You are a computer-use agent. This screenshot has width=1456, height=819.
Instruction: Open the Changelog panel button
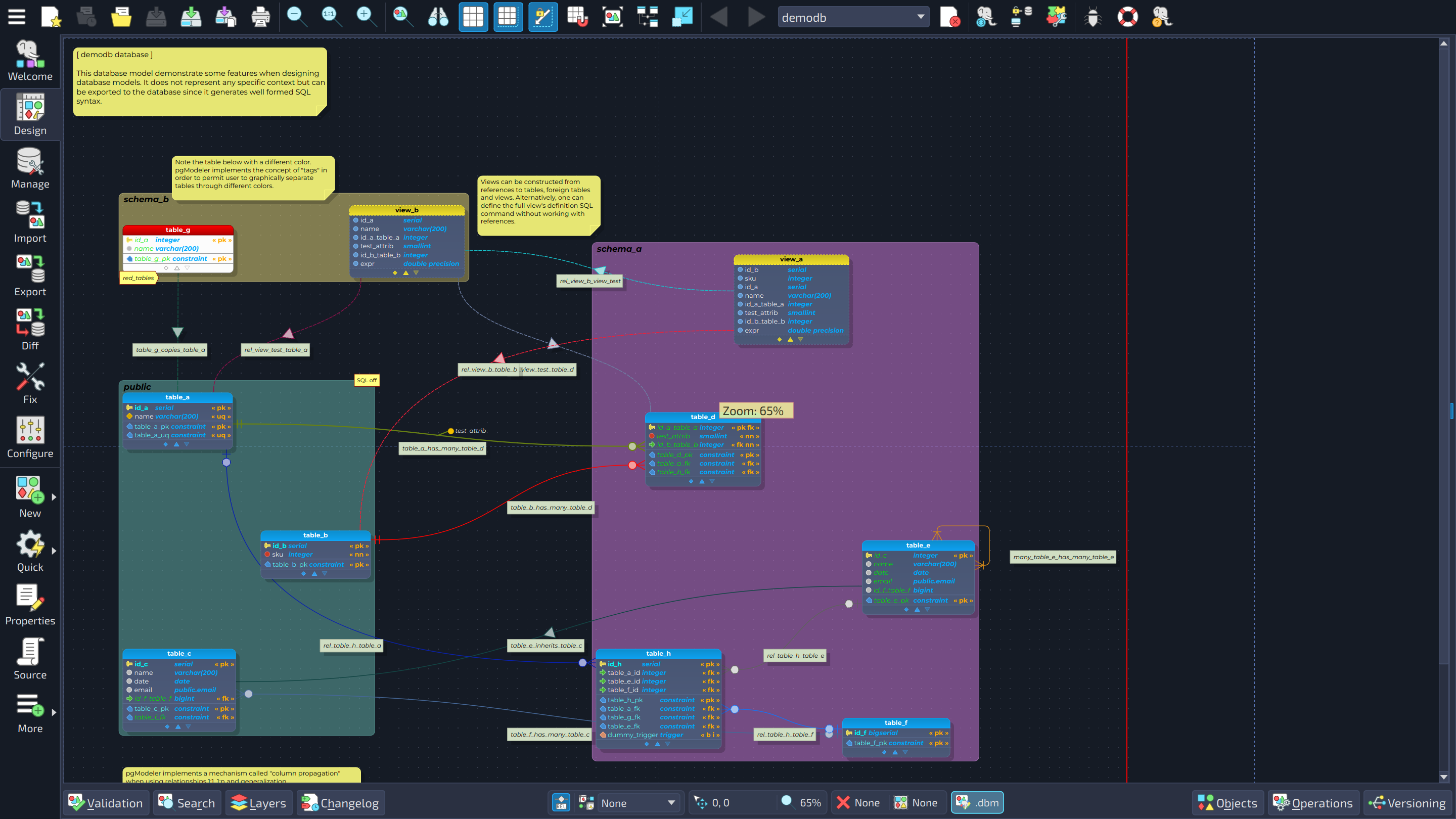pyautogui.click(x=340, y=803)
